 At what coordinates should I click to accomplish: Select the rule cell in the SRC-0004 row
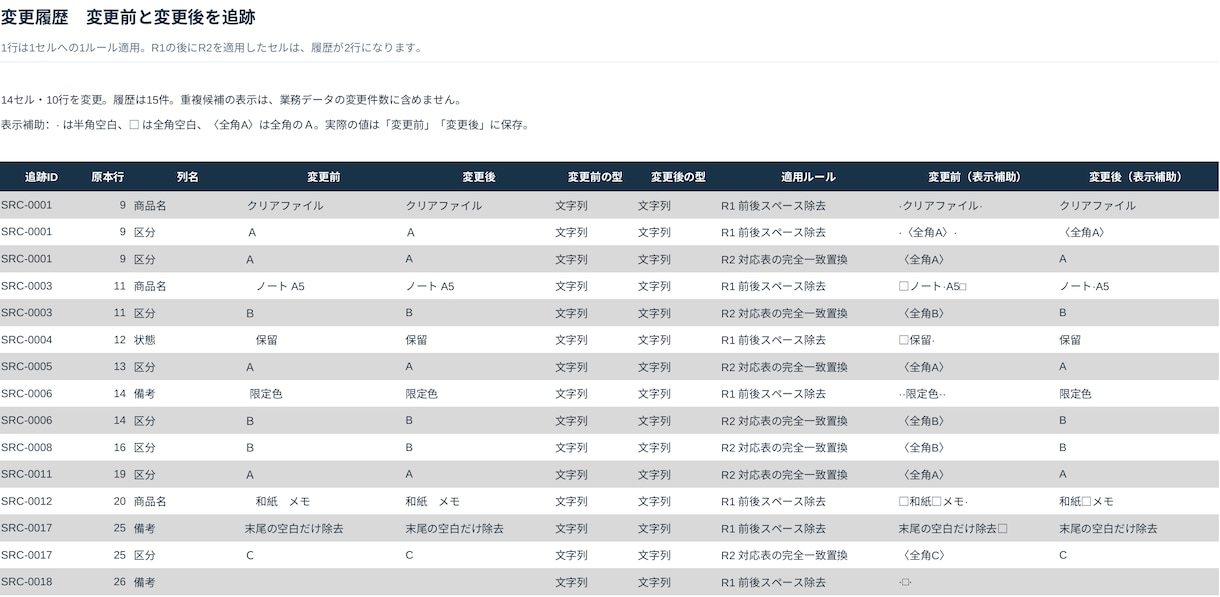(773, 340)
